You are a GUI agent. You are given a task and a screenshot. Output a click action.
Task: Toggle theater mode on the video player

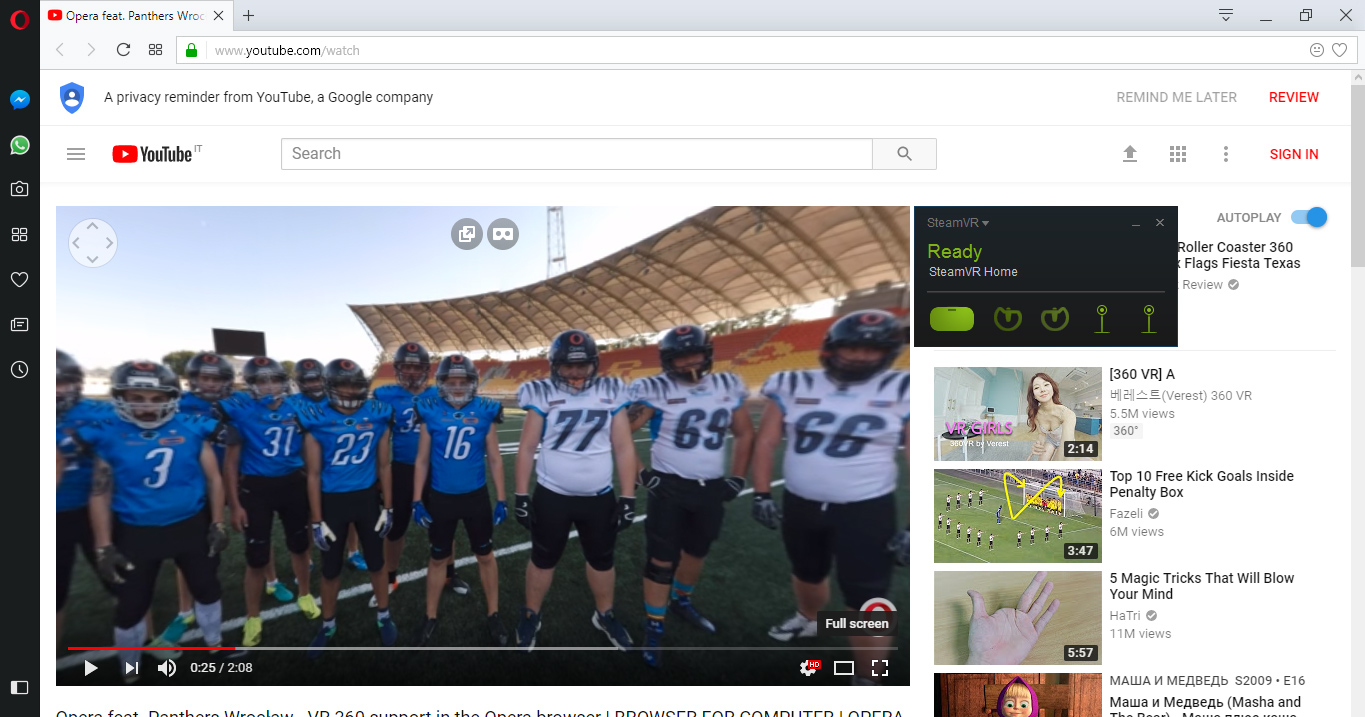pyautogui.click(x=843, y=668)
